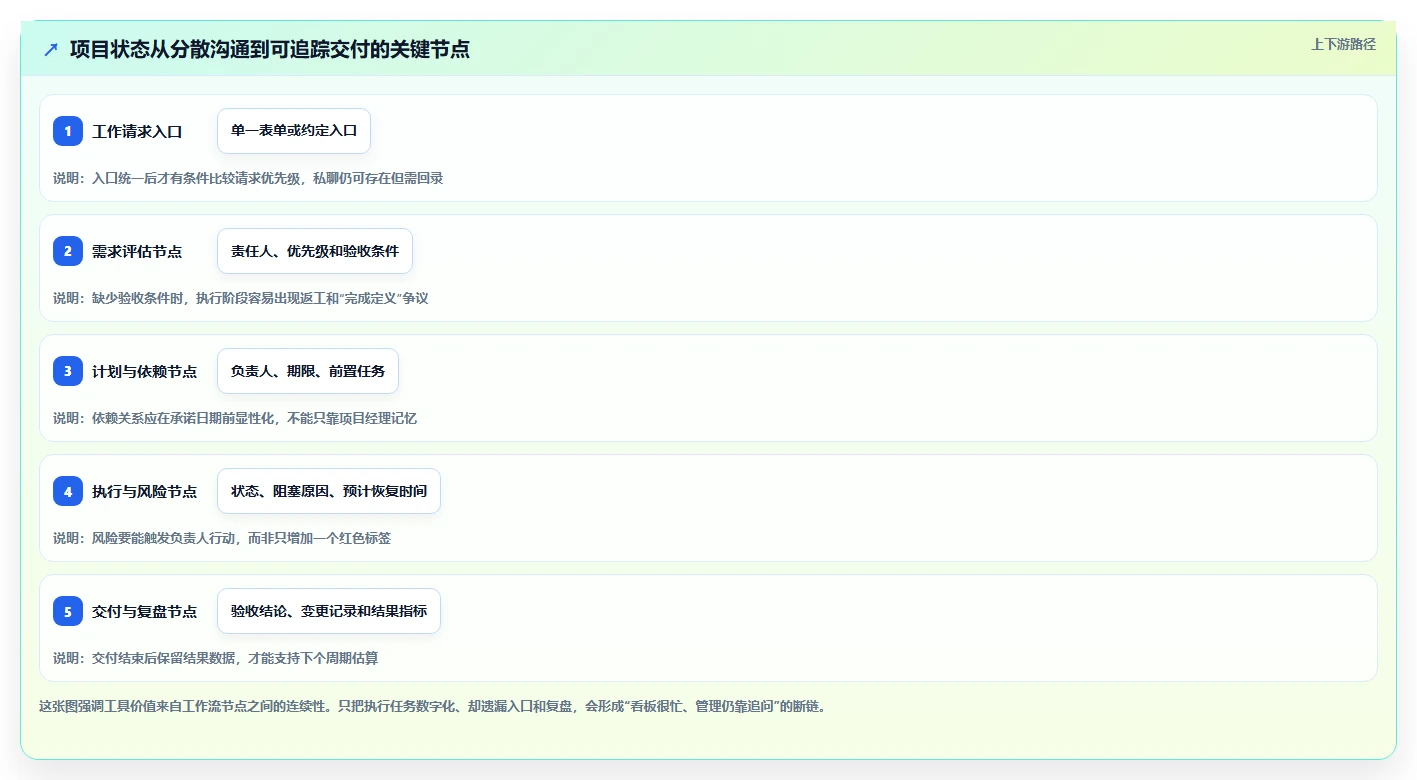1417x780 pixels.
Task: Click the 验收结论、变更记录和结果指标 chip
Action: click(329, 611)
